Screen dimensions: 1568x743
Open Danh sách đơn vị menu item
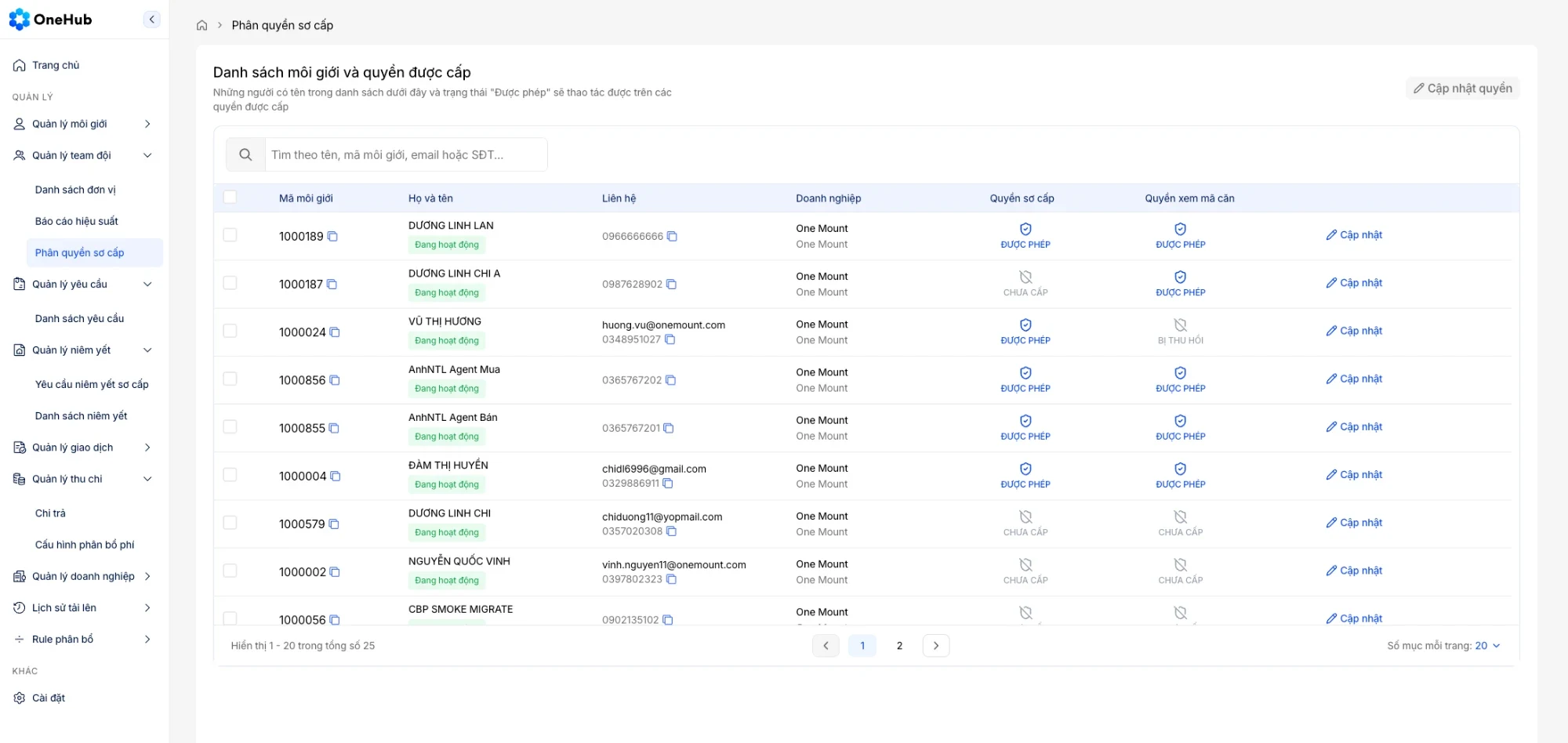75,190
